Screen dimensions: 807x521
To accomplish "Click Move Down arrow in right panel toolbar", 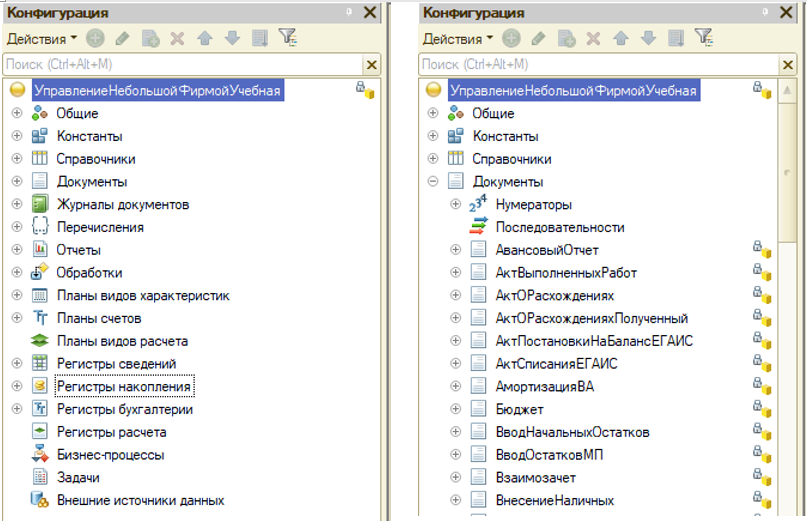I will tap(648, 38).
